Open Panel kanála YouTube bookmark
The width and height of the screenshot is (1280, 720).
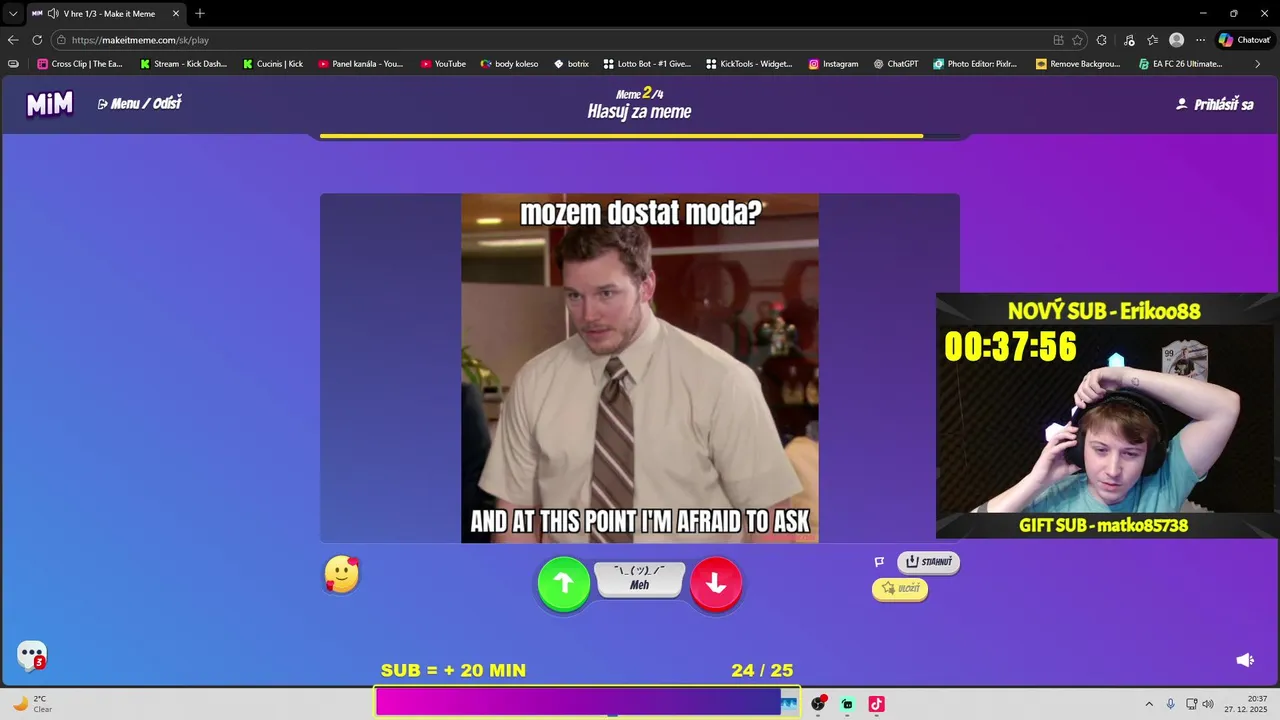(361, 64)
